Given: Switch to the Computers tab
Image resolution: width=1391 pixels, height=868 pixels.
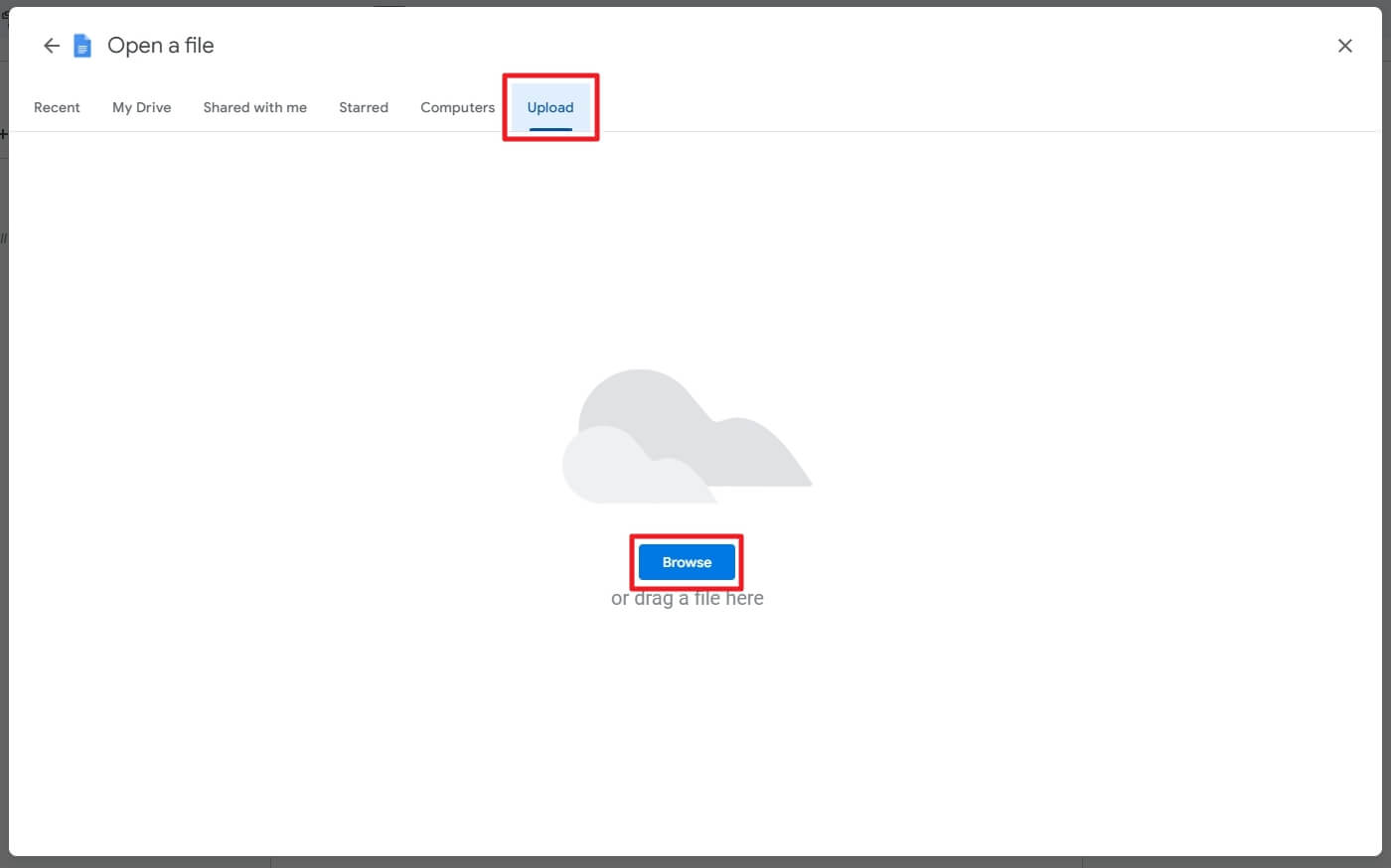Looking at the screenshot, I should tap(457, 107).
